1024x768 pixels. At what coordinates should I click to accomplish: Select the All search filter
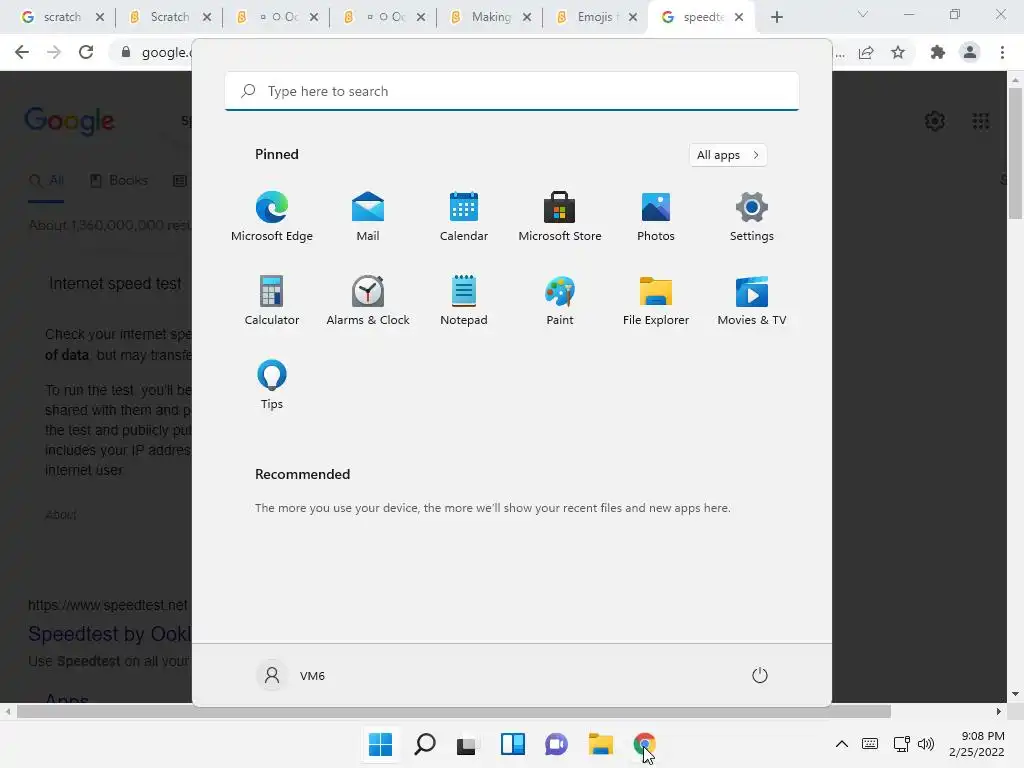click(x=46, y=180)
